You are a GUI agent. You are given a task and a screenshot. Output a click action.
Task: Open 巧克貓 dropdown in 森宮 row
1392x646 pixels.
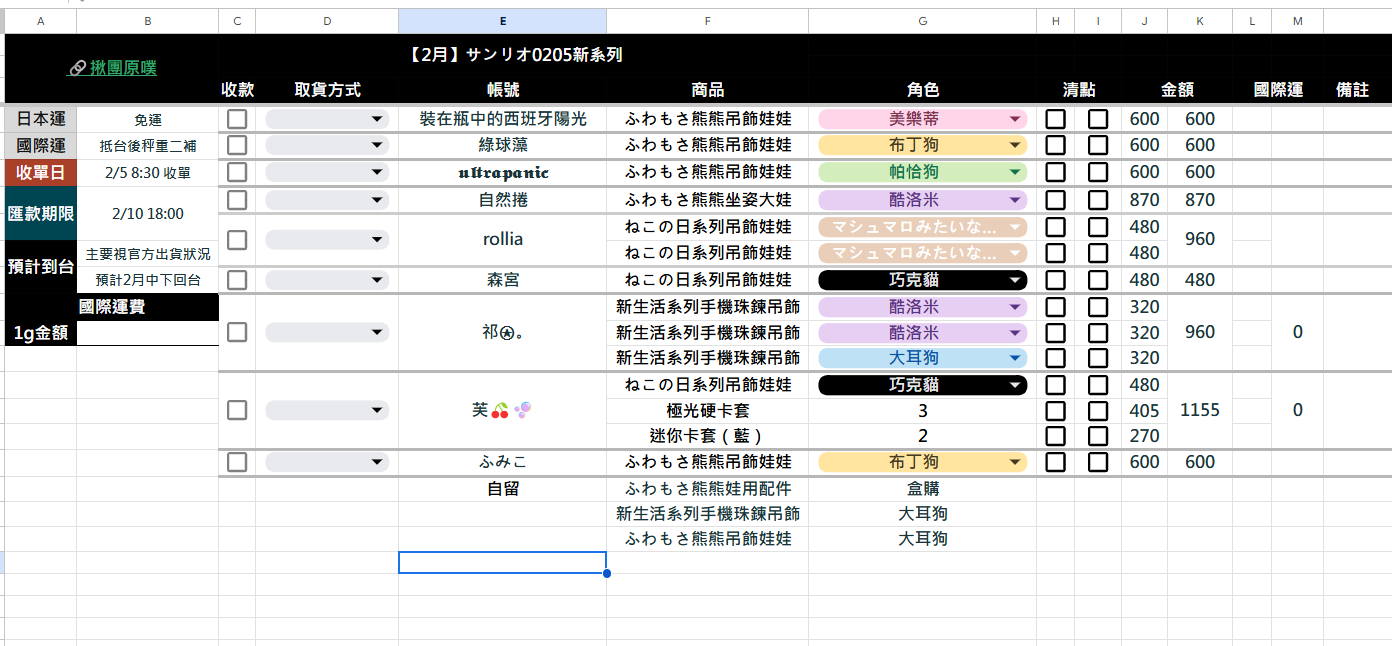(922, 280)
